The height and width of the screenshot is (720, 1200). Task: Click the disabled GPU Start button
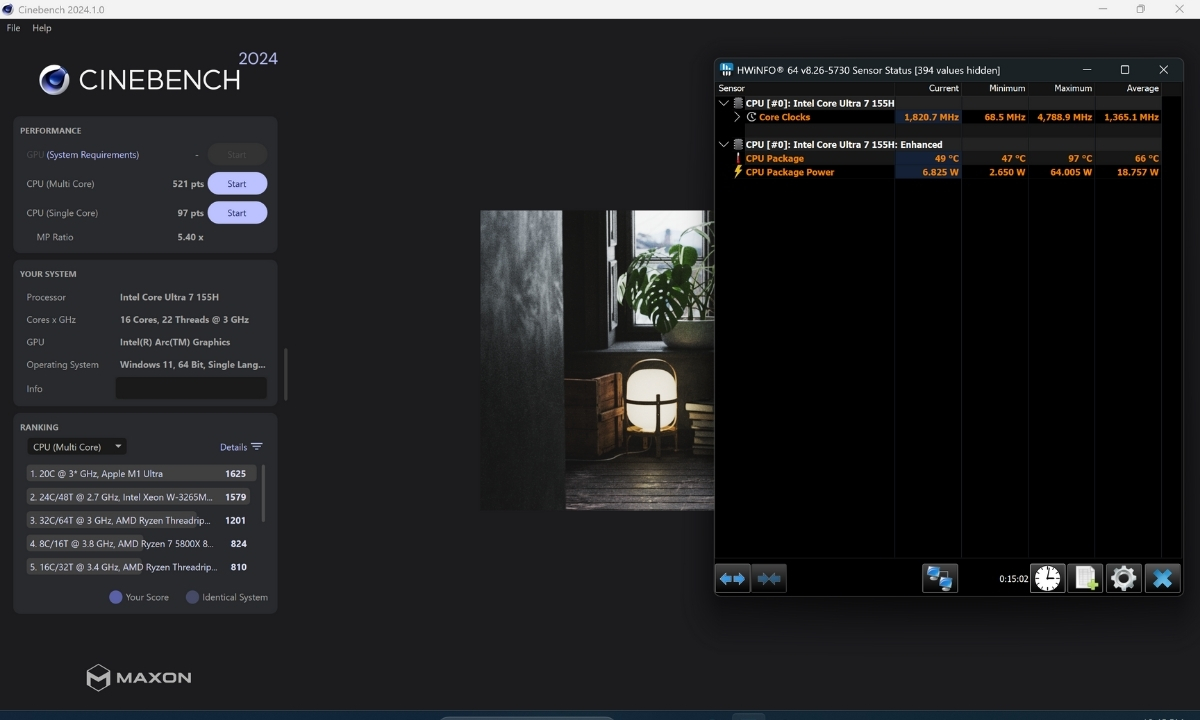point(237,155)
